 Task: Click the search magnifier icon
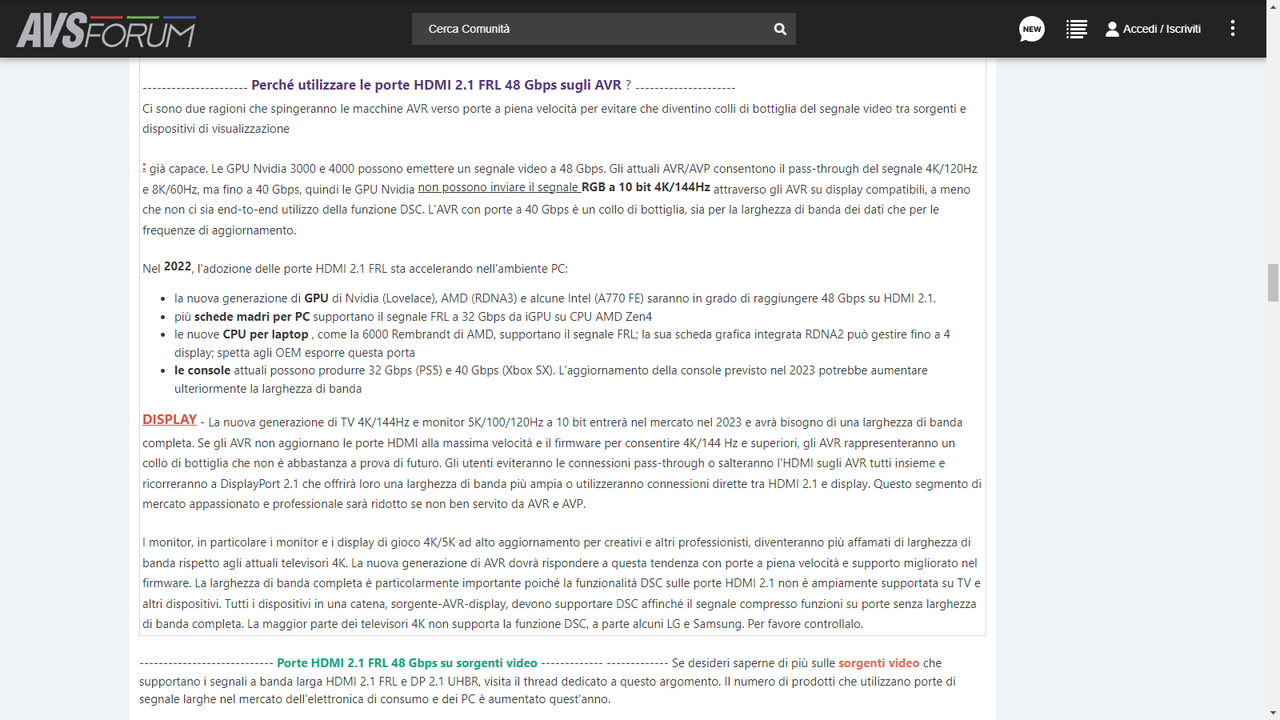point(780,29)
